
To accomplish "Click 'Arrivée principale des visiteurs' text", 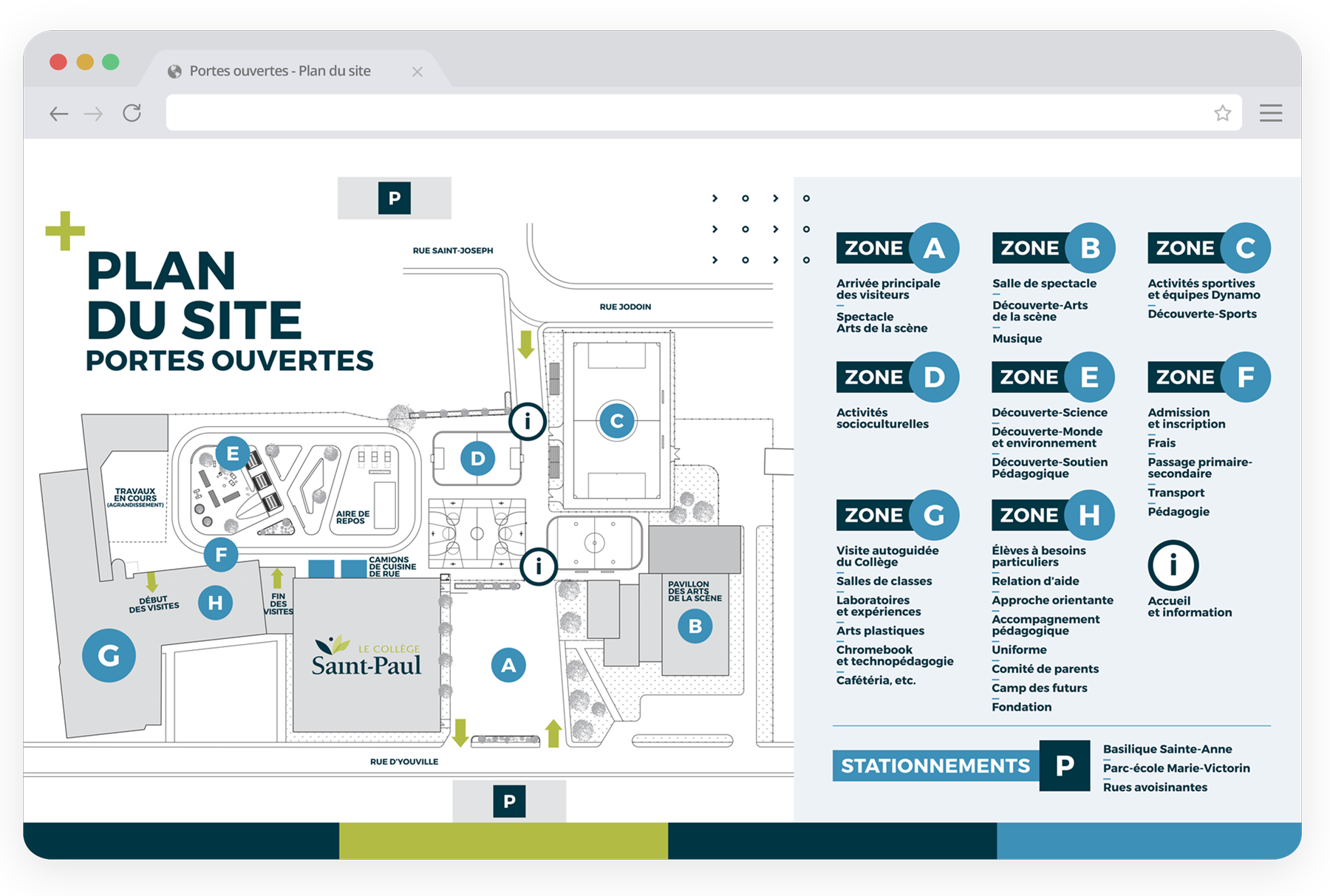I will pyautogui.click(x=888, y=289).
